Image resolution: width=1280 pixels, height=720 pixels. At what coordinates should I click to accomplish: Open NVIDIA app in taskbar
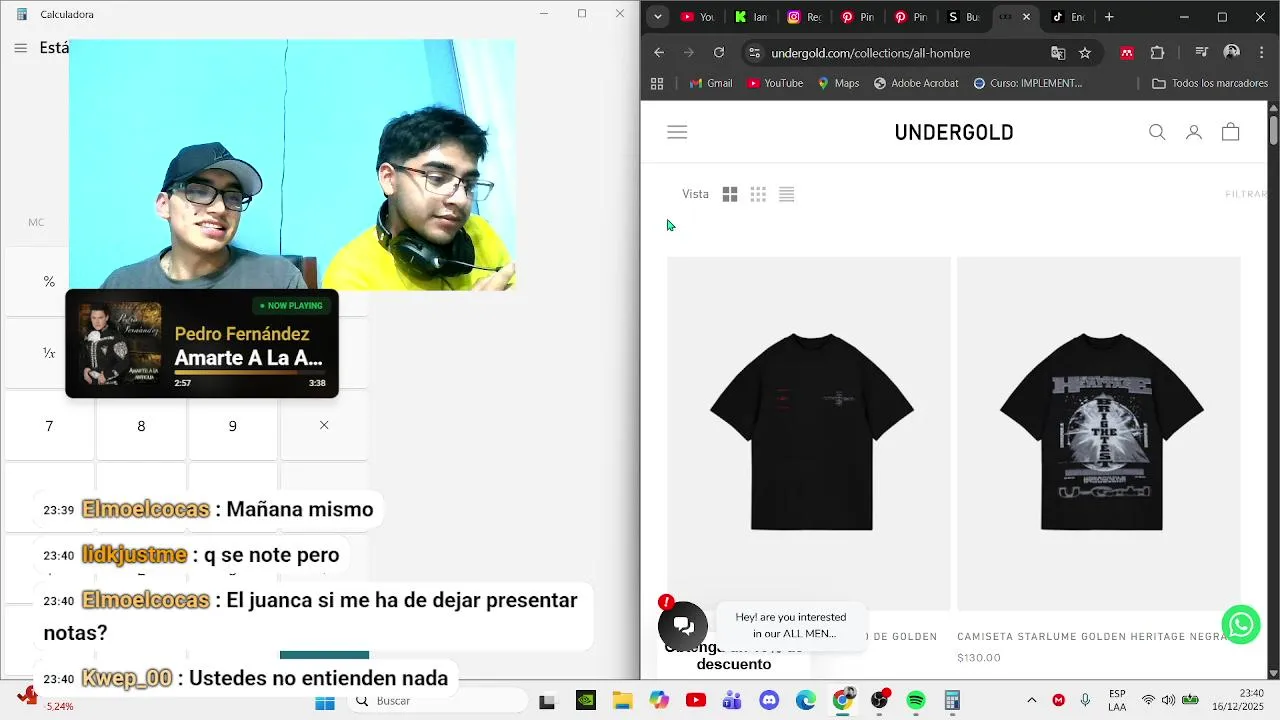585,701
